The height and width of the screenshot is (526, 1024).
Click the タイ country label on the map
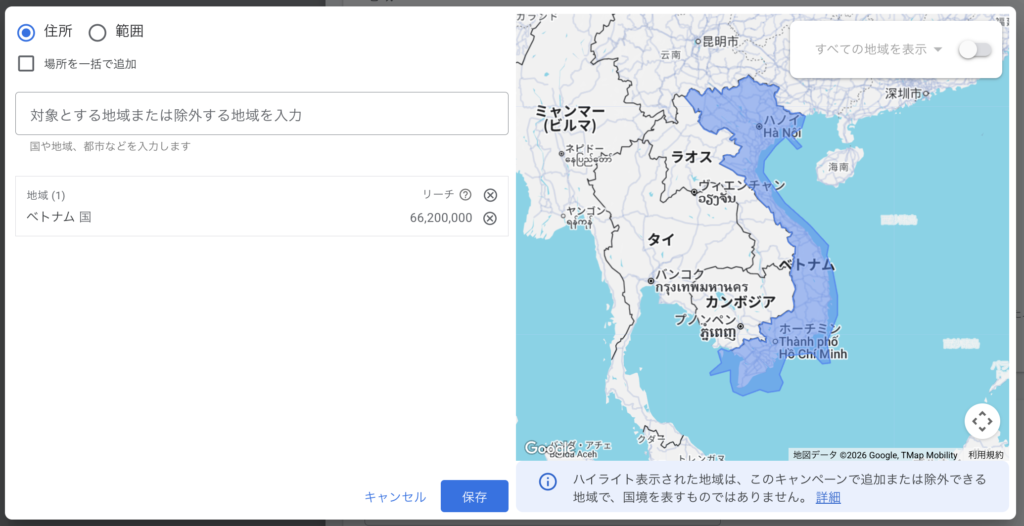click(x=660, y=240)
